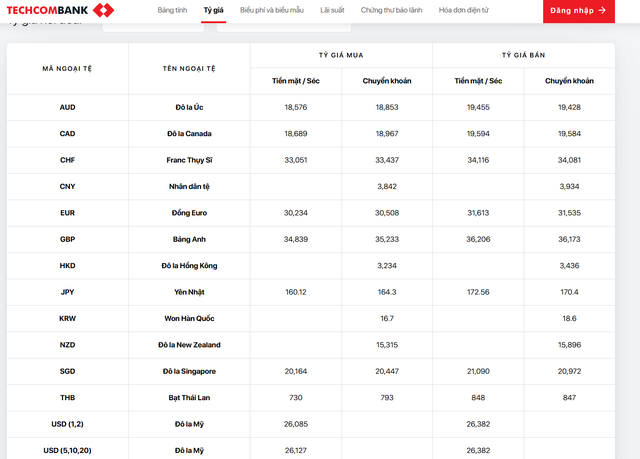Open the Lãi suất menu item
The height and width of the screenshot is (459, 640).
point(332,10)
